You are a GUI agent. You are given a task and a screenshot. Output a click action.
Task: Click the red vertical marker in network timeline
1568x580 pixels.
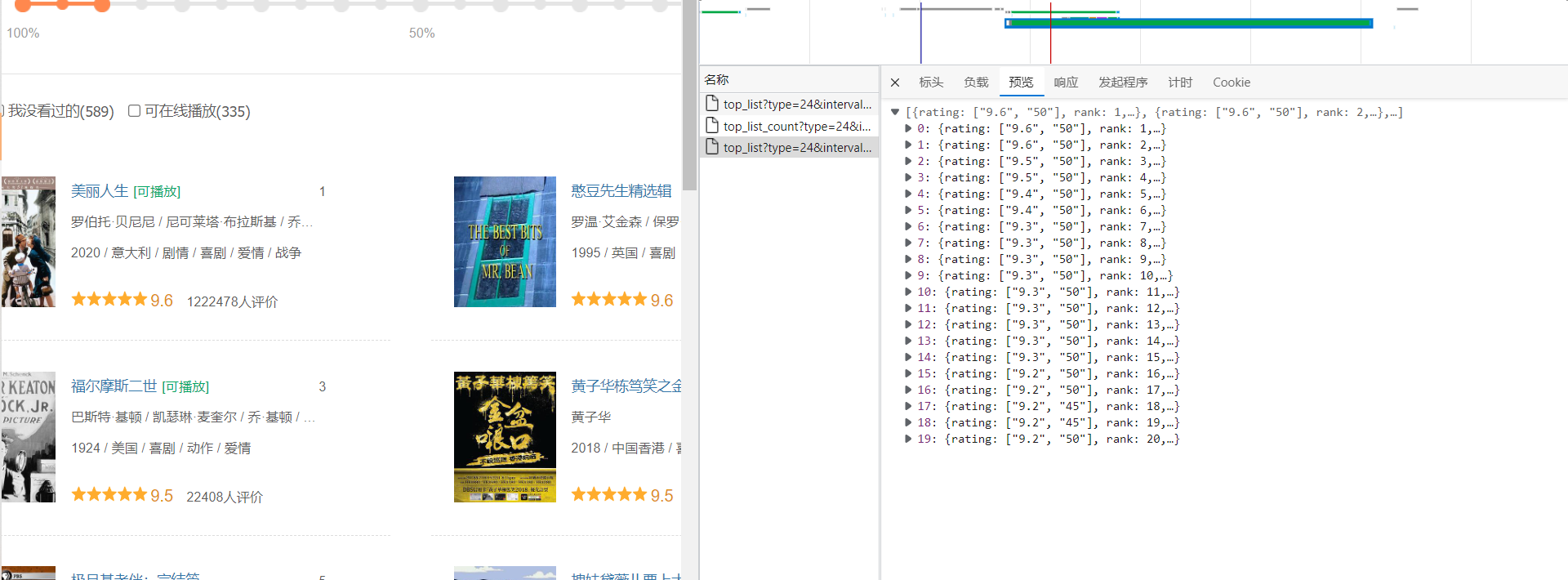(x=1050, y=33)
